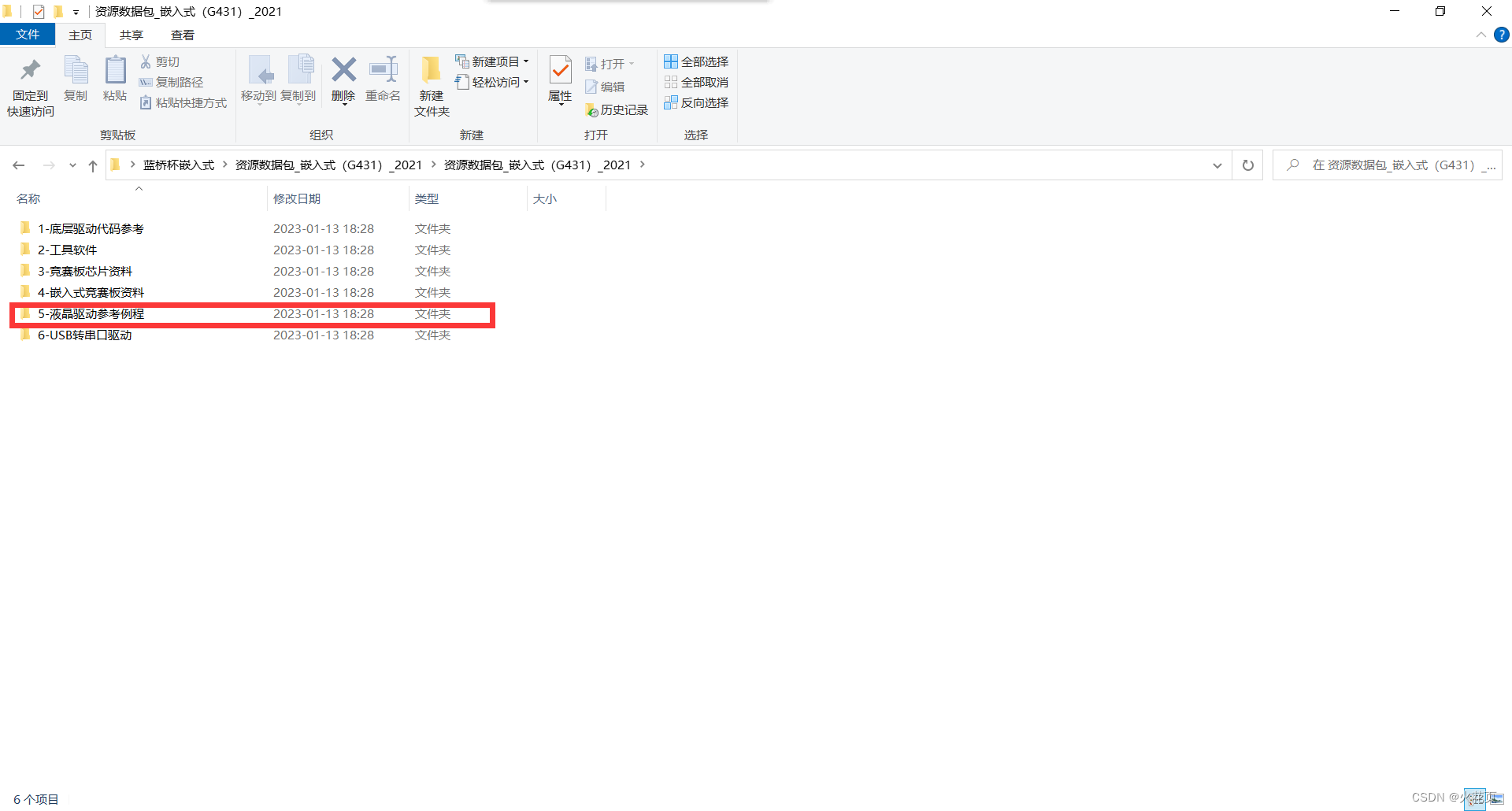Go back with left arrow button
Screen dimensions: 1512x811
click(19, 165)
